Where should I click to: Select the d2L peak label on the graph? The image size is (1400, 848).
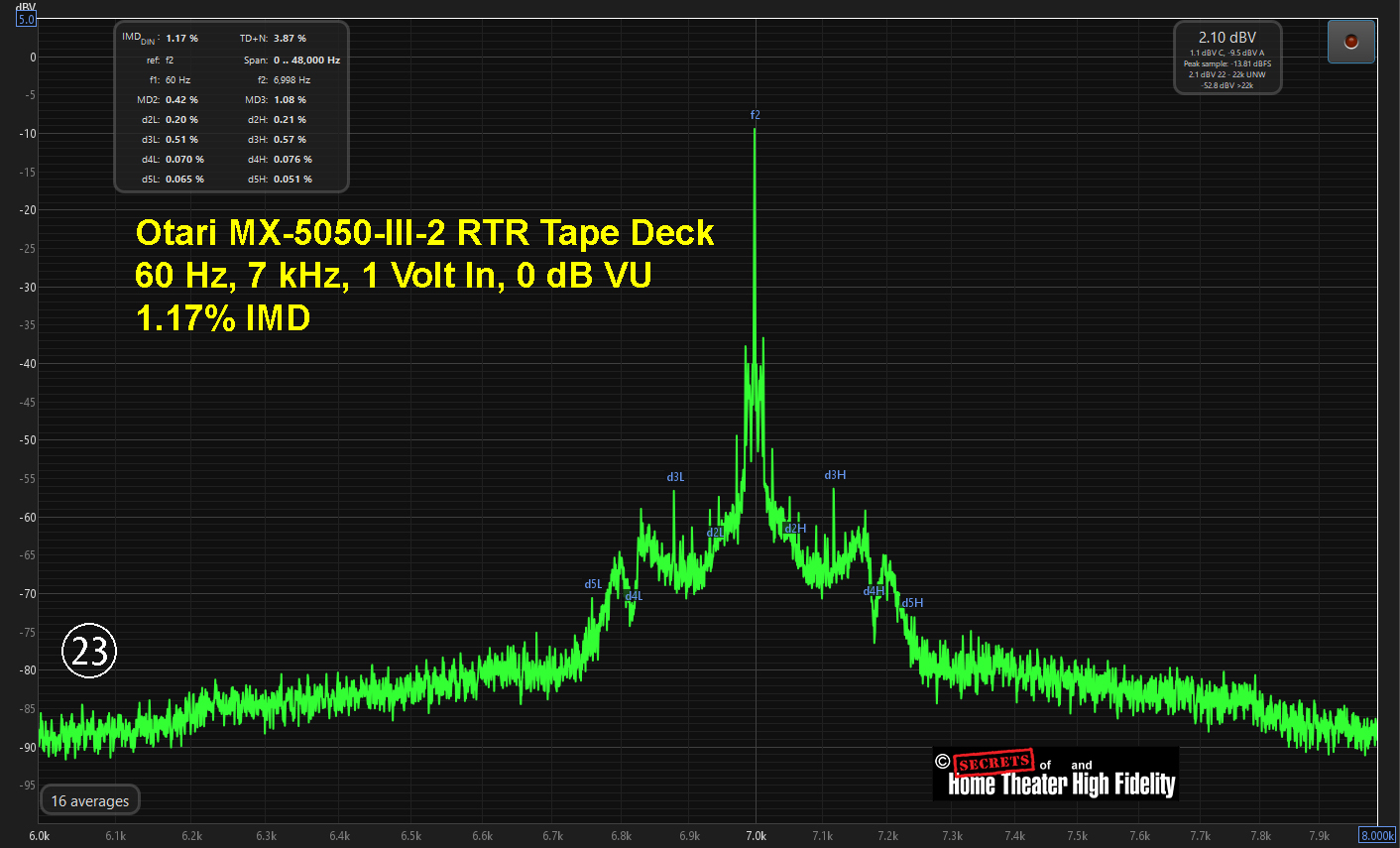point(715,533)
